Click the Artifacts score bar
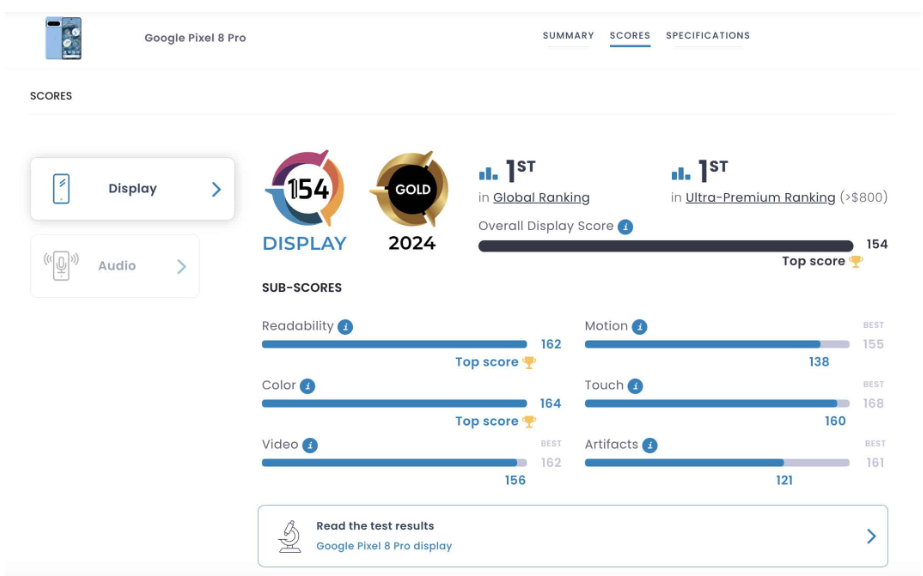The height and width of the screenshot is (576, 923). pyautogui.click(x=717, y=463)
